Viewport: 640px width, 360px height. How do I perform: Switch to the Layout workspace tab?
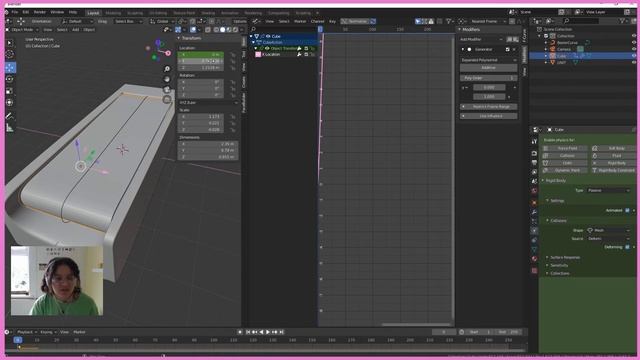point(93,13)
